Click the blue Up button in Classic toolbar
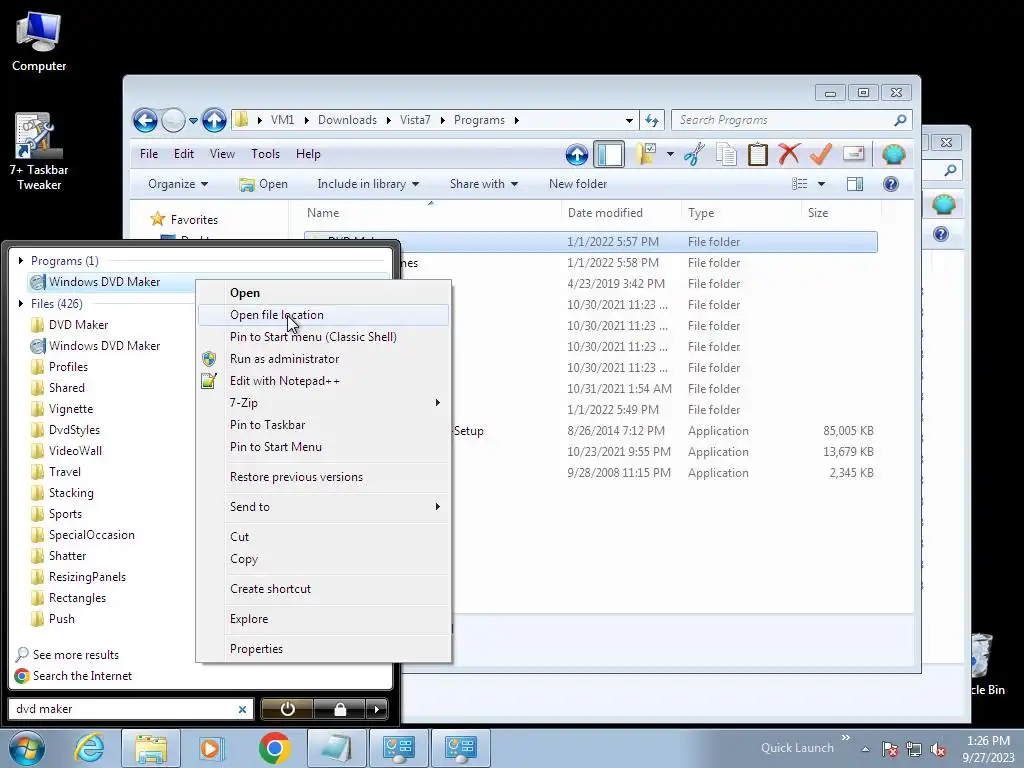 coord(577,155)
